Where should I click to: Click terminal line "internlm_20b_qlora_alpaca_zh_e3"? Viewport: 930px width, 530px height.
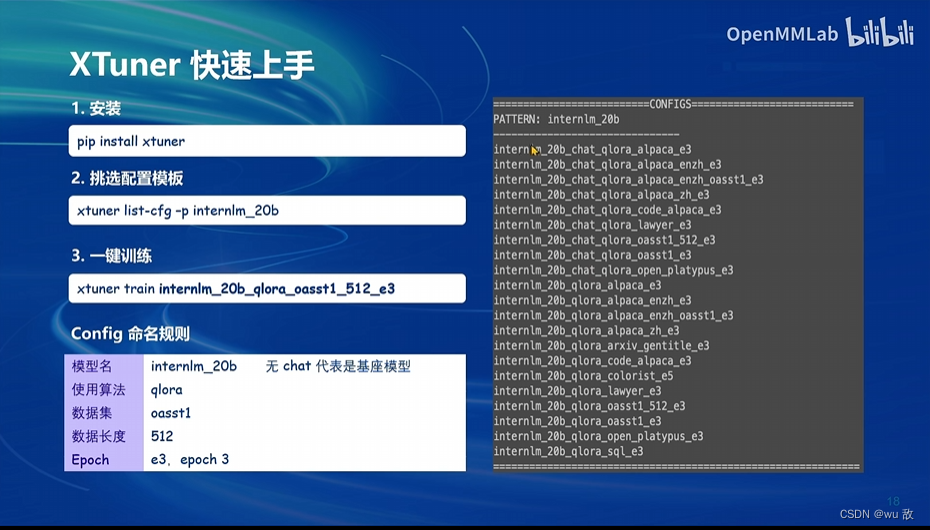(587, 331)
